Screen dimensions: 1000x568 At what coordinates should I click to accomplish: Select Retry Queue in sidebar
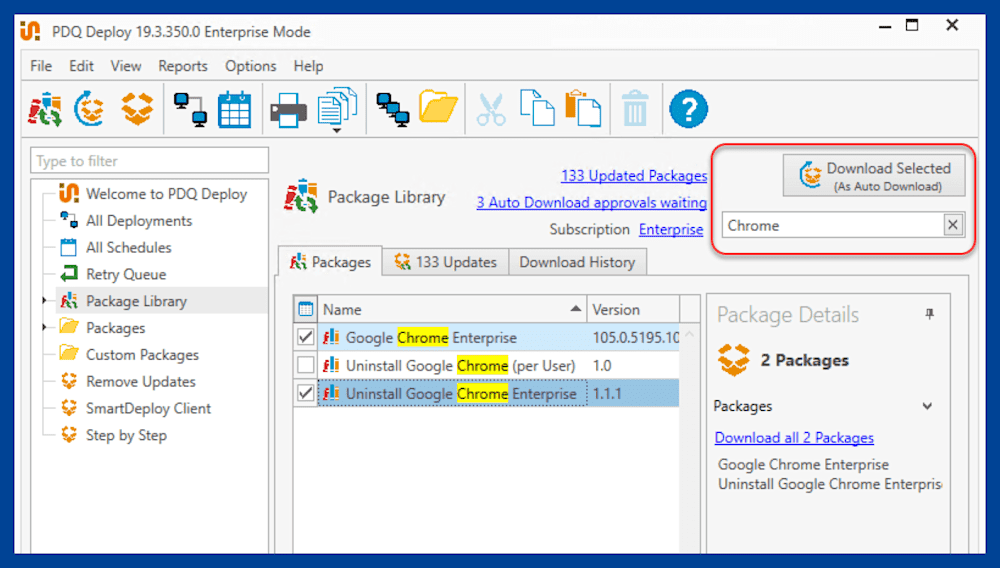[126, 274]
